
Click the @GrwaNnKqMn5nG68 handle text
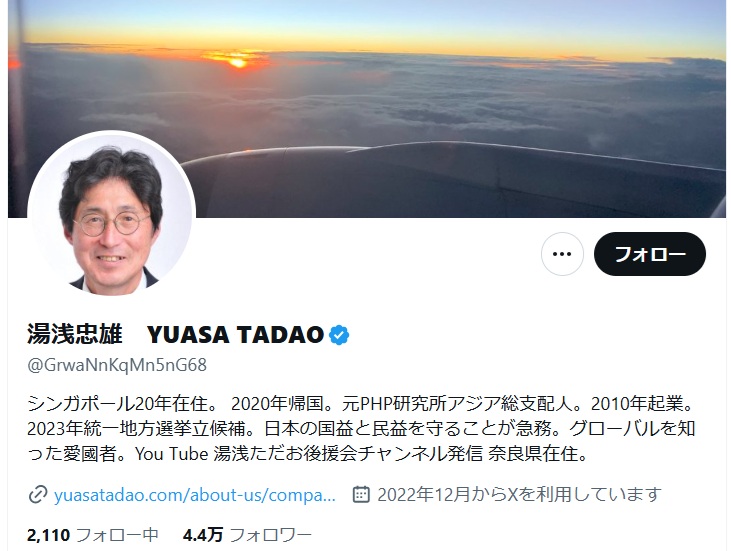coord(117,365)
